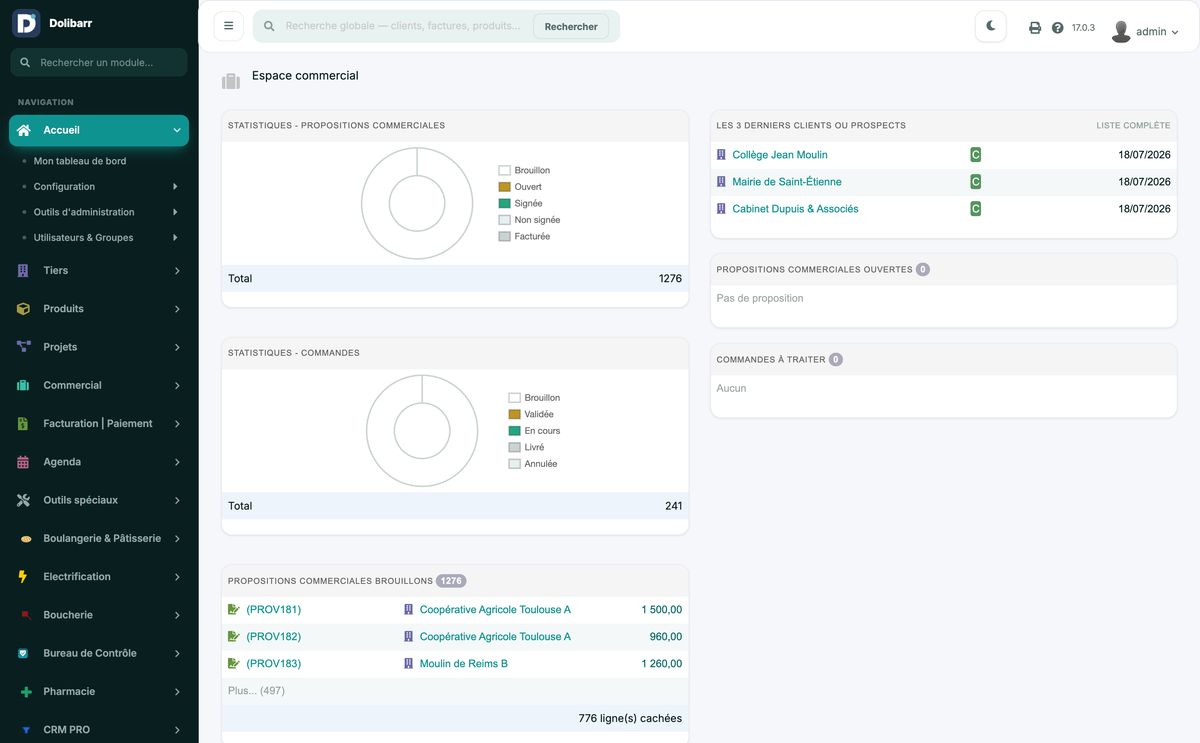Click the 1276 drafts count badge
The height and width of the screenshot is (743, 1200).
pos(451,581)
